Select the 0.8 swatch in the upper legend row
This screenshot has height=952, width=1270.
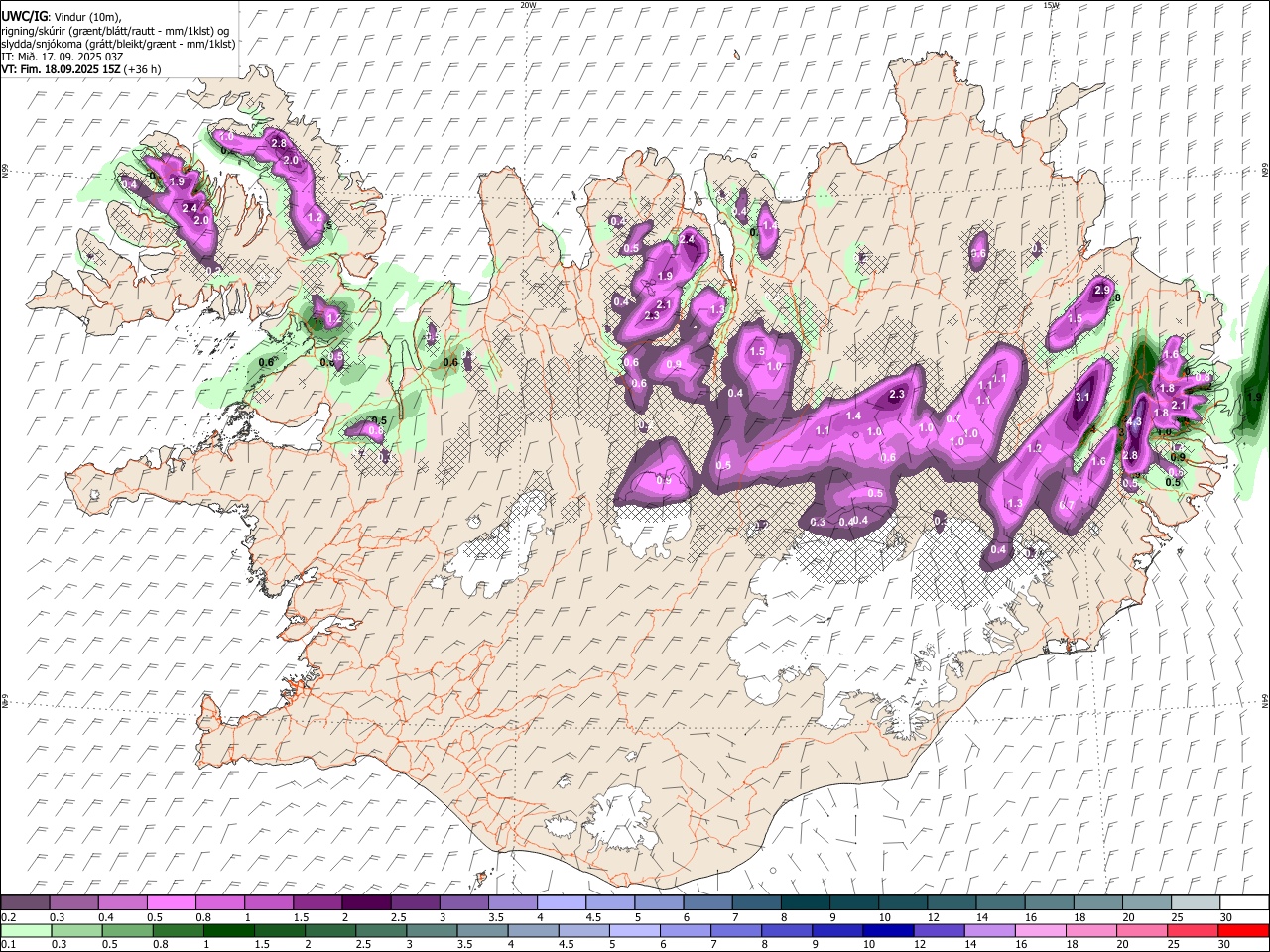[x=220, y=902]
